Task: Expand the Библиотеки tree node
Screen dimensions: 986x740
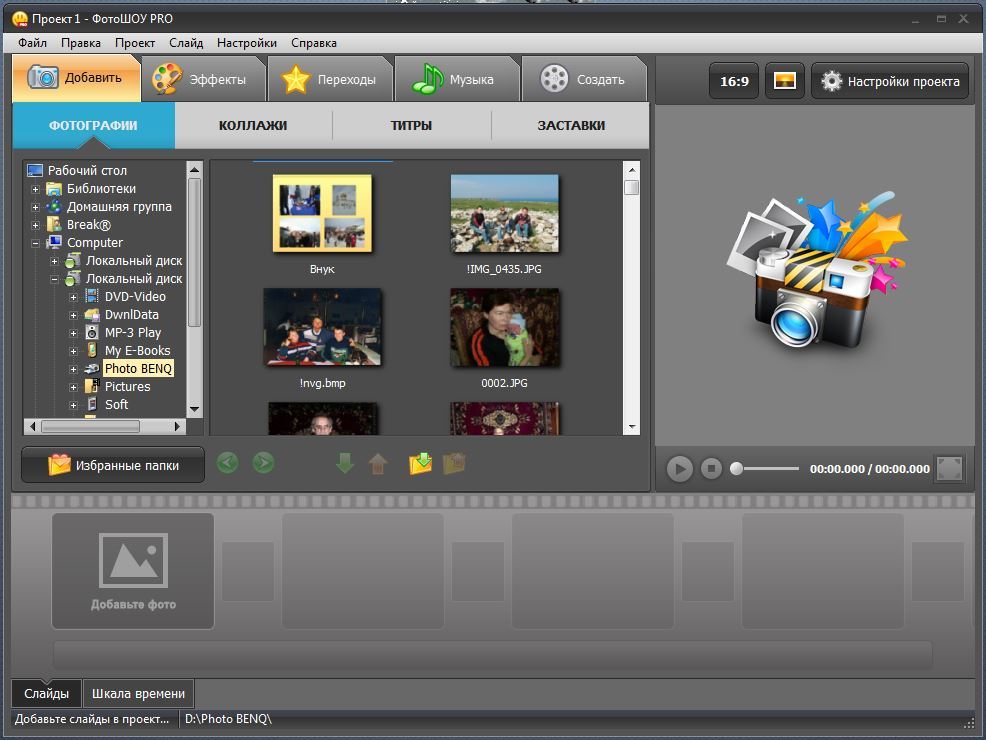Action: point(36,189)
